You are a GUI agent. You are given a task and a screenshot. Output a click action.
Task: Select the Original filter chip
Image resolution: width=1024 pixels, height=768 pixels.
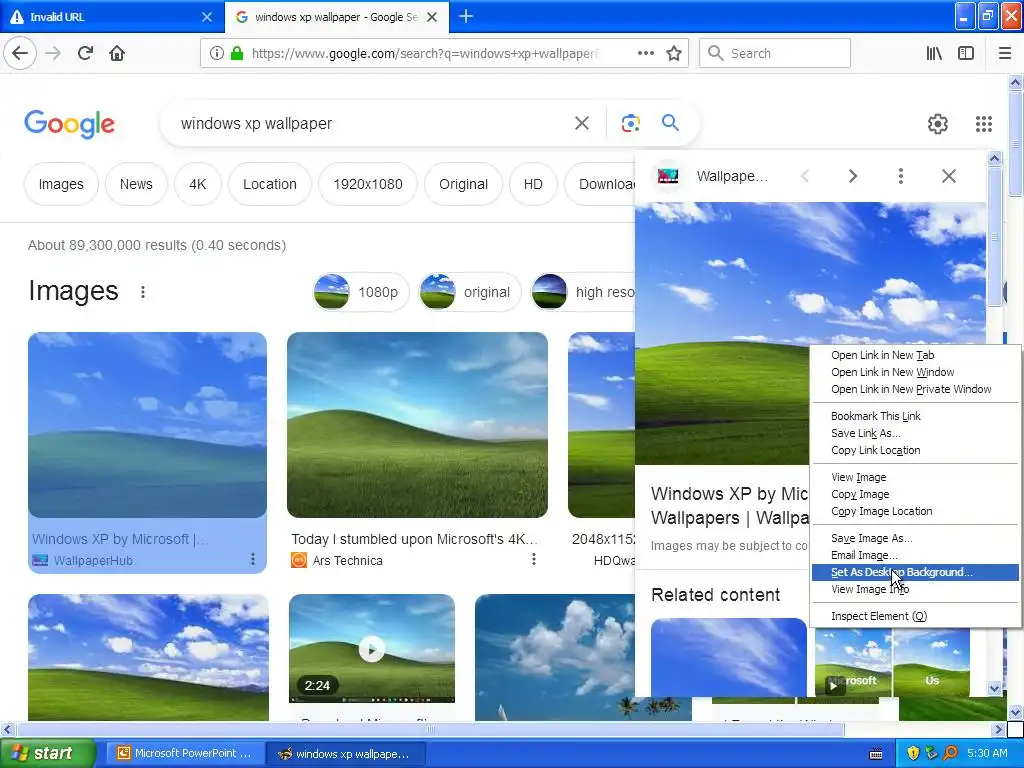pos(464,184)
